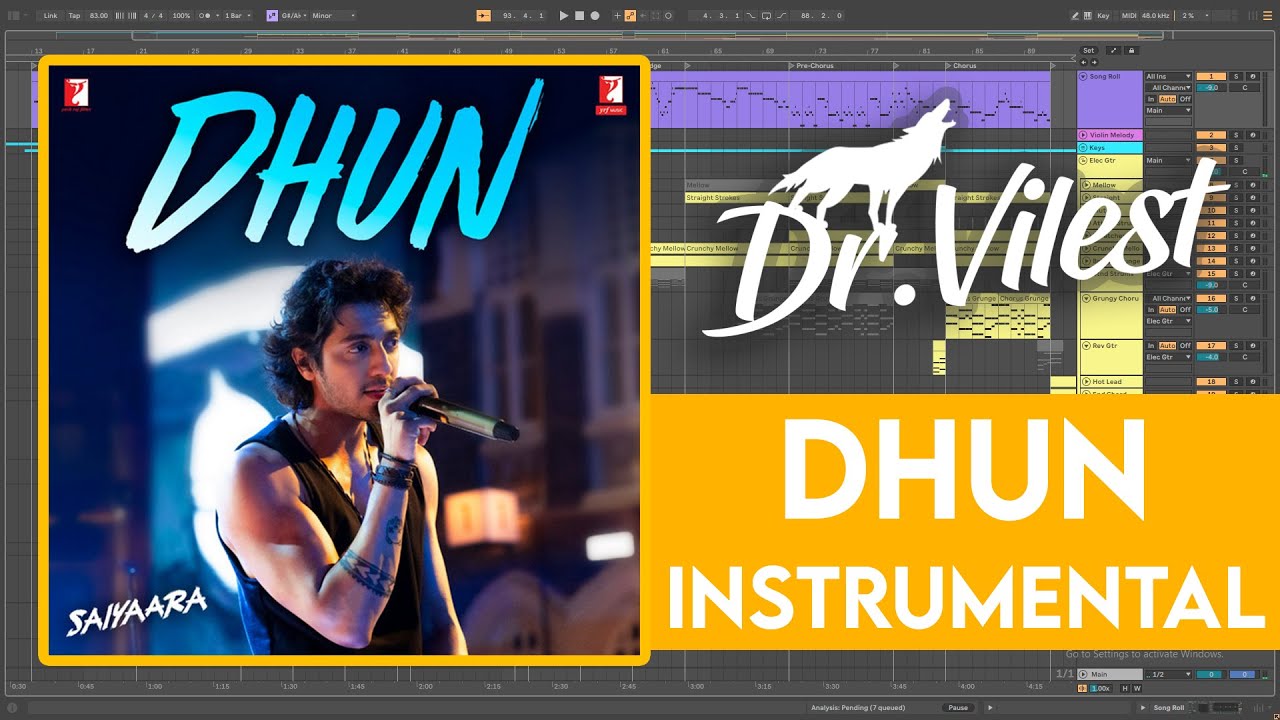Toggle Grungy Chorus track activator 16

coord(1211,298)
